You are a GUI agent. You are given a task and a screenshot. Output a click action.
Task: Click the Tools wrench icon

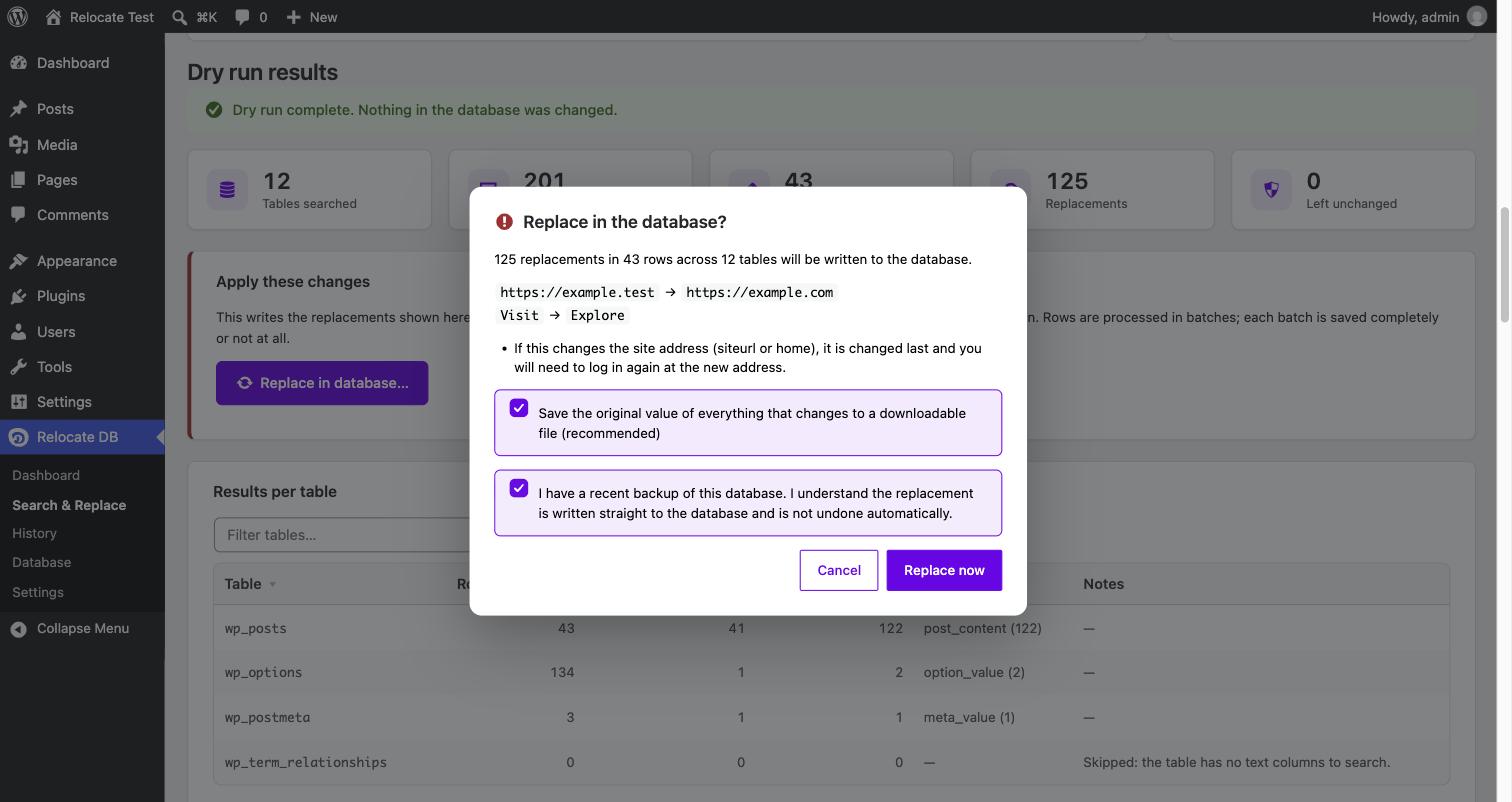[18, 367]
